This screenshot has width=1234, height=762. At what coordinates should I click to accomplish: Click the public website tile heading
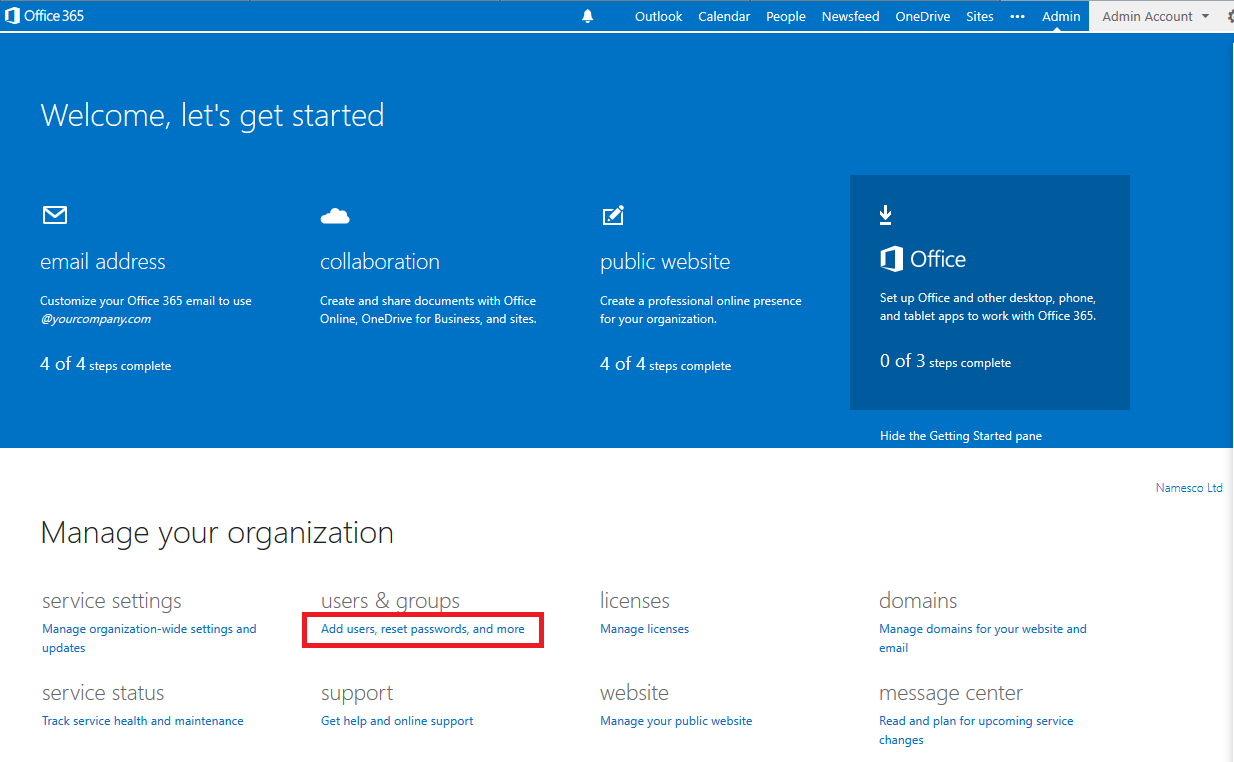coord(665,262)
